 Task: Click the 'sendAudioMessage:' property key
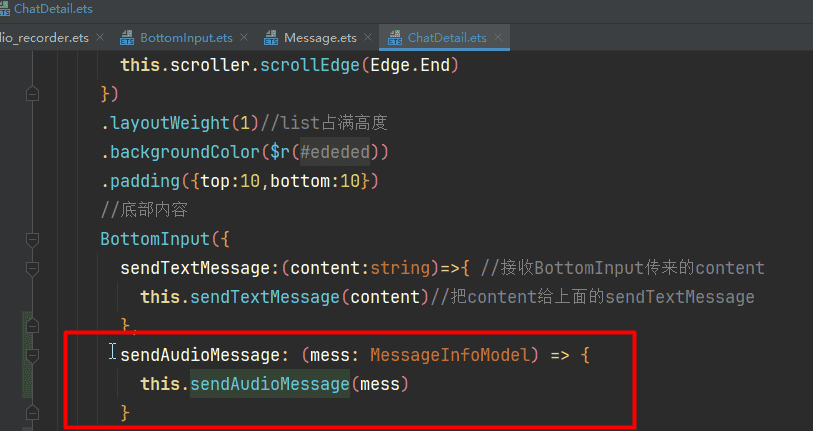coord(205,355)
